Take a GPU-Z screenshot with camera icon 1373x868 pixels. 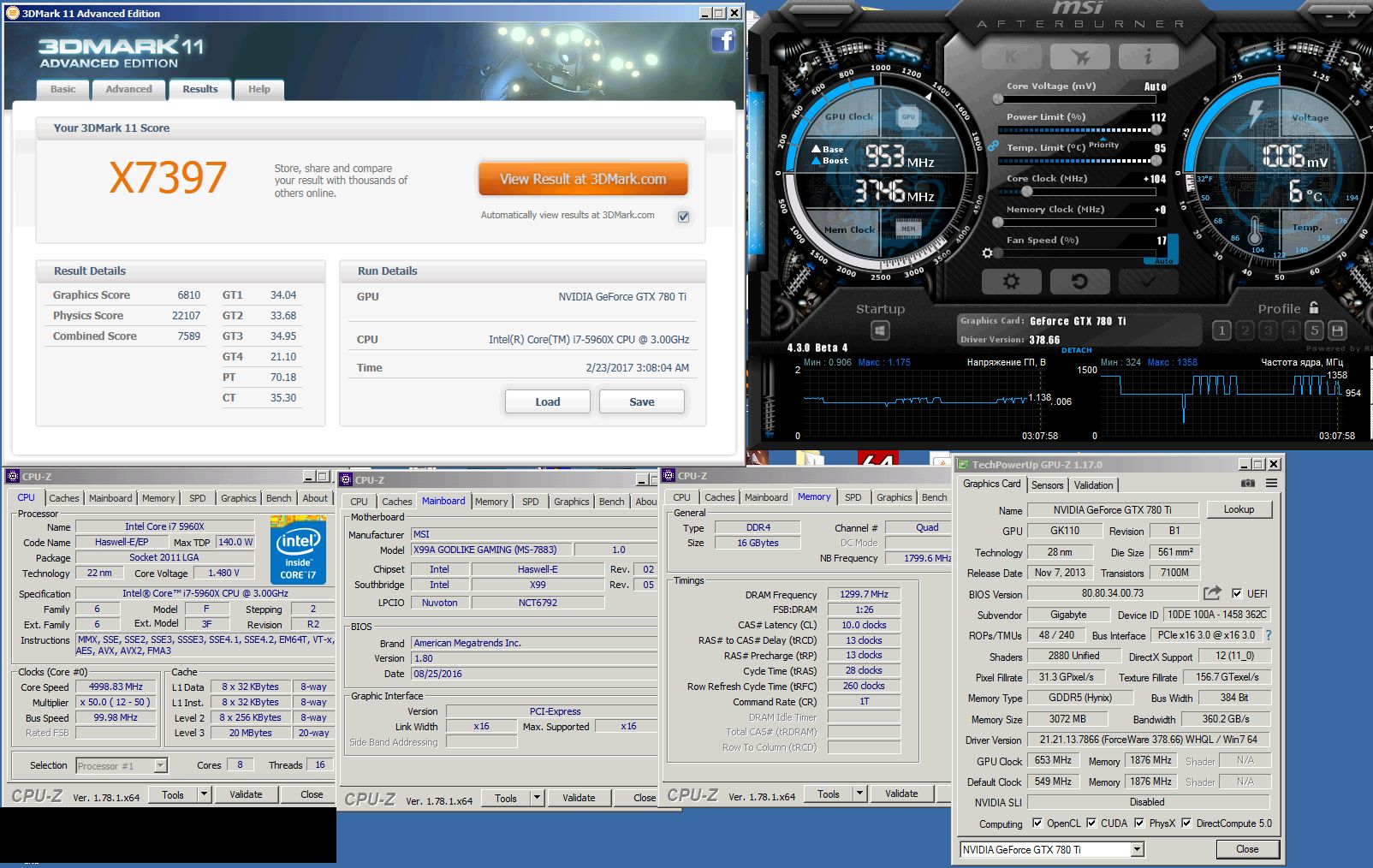[x=1248, y=484]
